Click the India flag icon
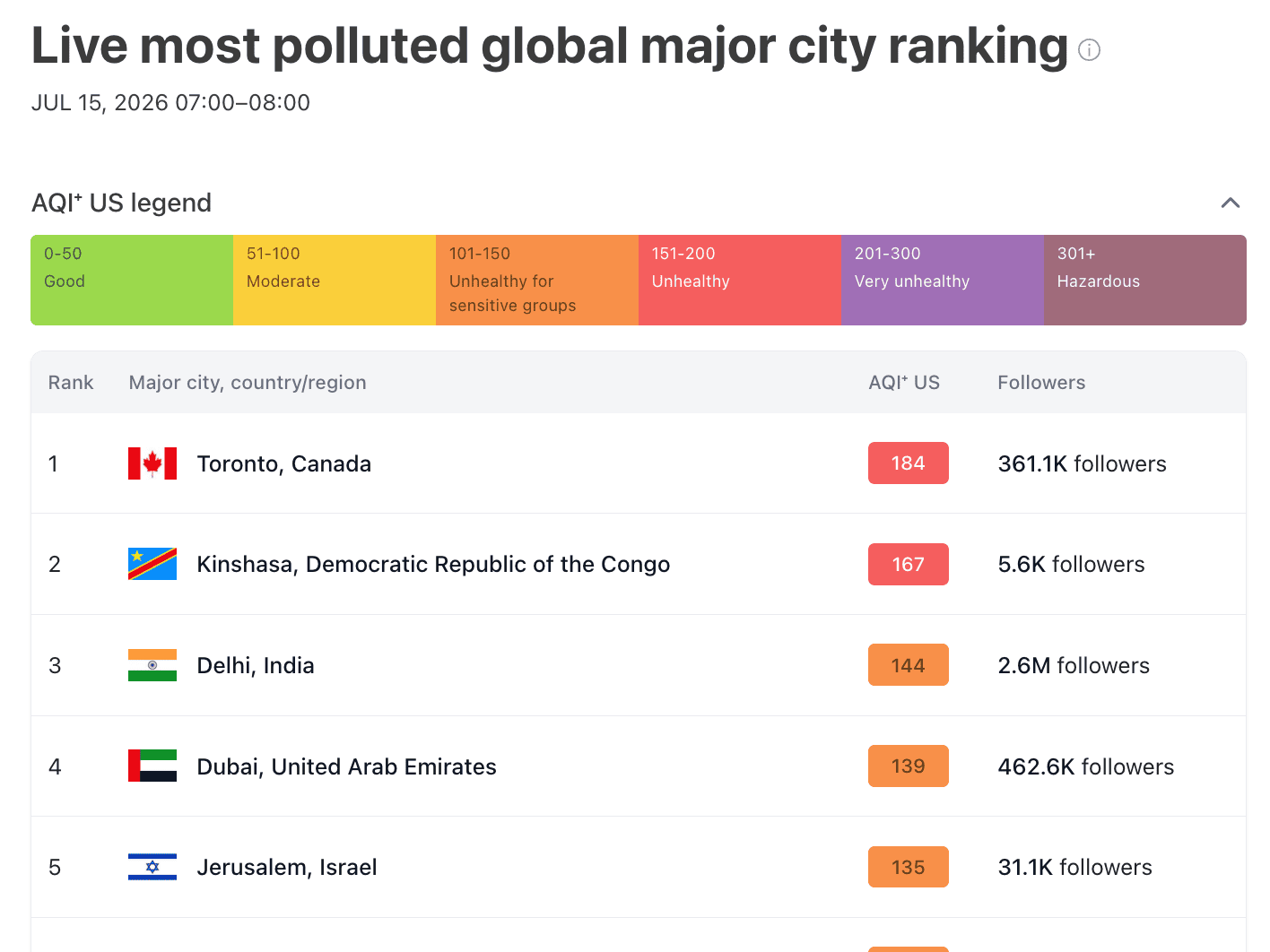Image resolution: width=1270 pixels, height=952 pixels. pos(152,665)
